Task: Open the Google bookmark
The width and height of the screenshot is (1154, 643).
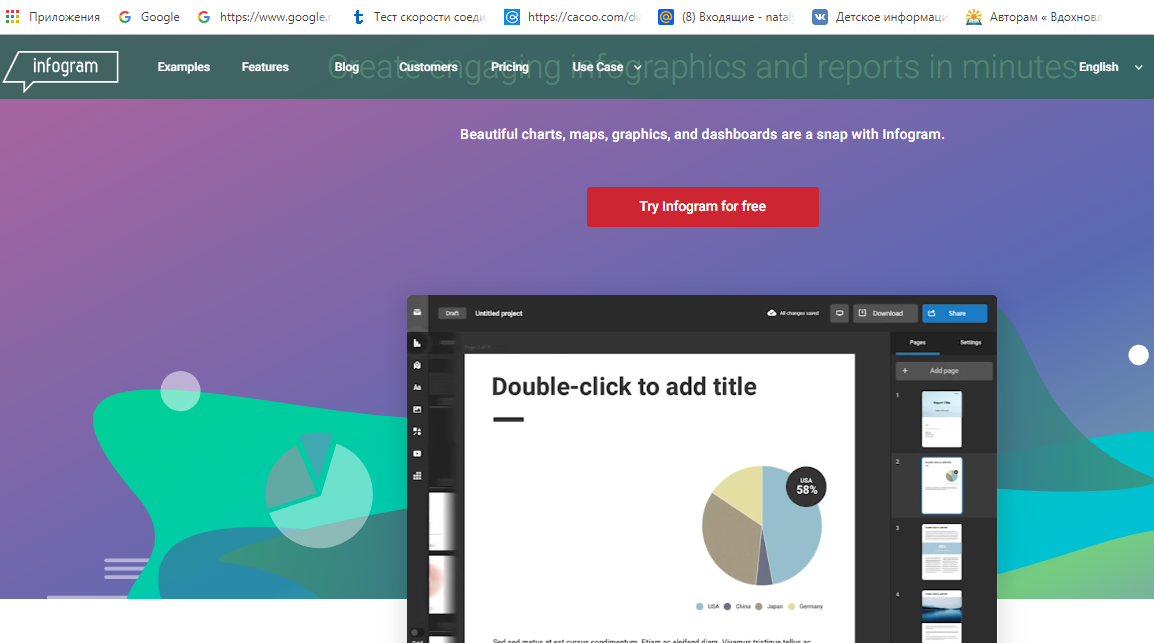Action: (x=149, y=17)
